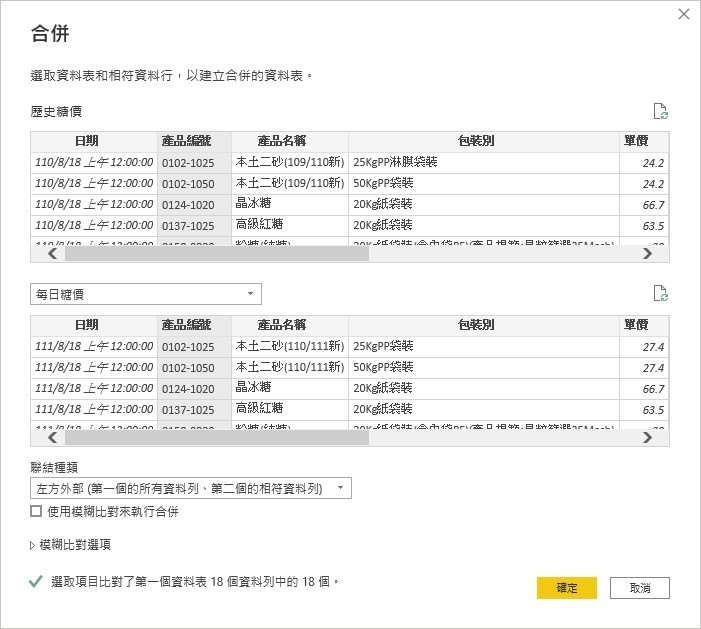Viewport: 701px width, 629px height.
Task: Select 產品名稱 column header in 歷史糖價 table
Action: (290, 141)
